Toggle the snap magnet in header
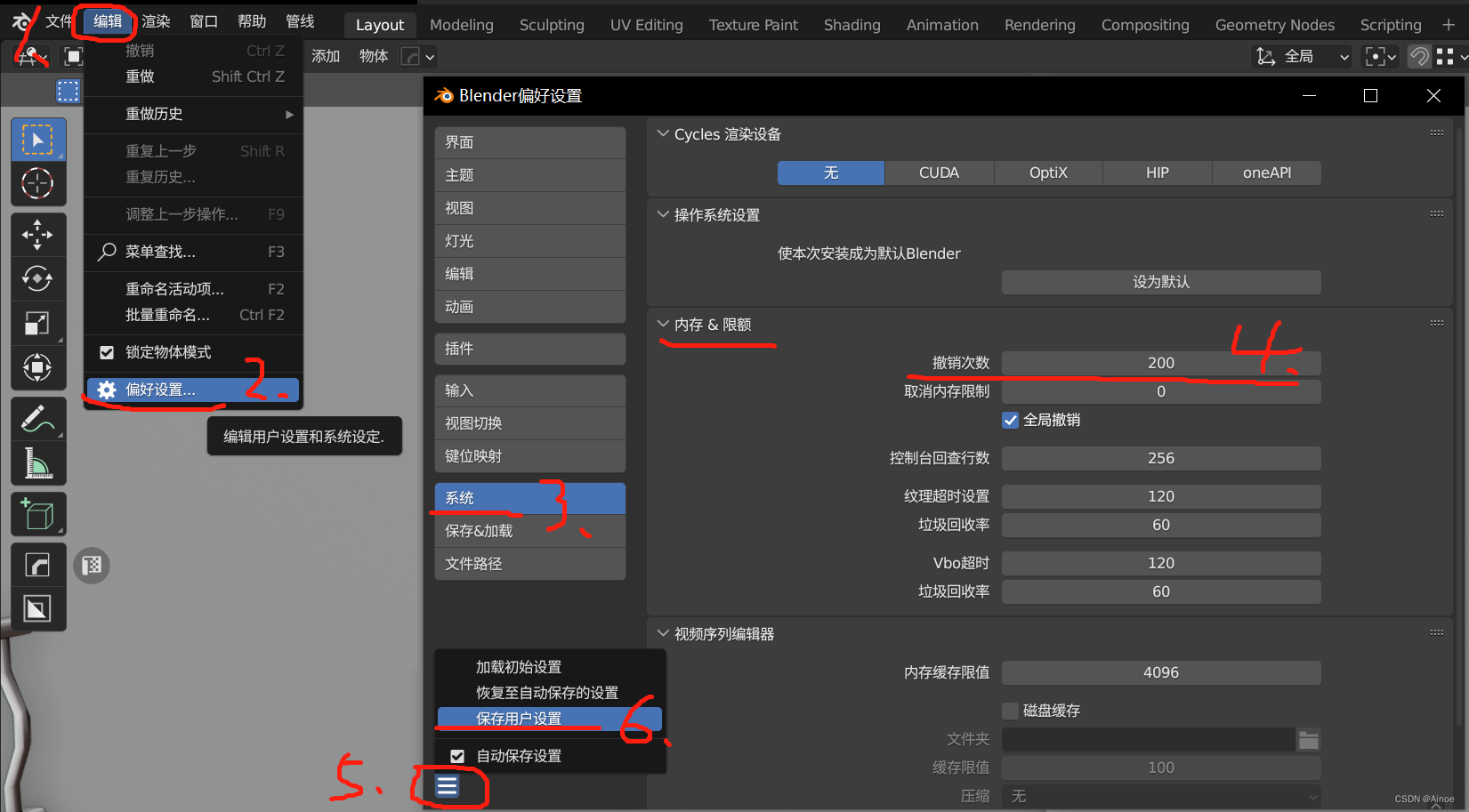This screenshot has height=812, width=1469. tap(1419, 57)
